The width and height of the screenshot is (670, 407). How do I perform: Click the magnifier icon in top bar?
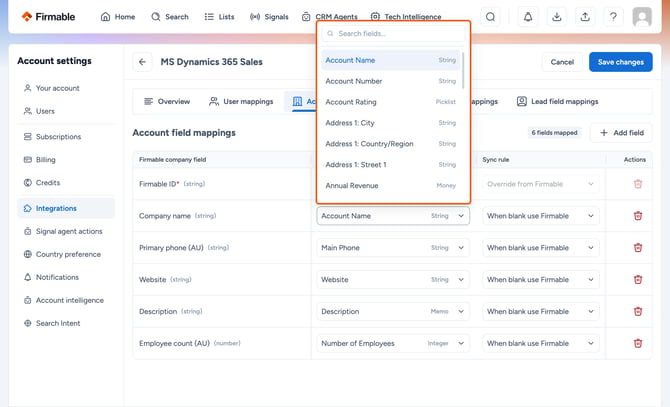coord(491,17)
